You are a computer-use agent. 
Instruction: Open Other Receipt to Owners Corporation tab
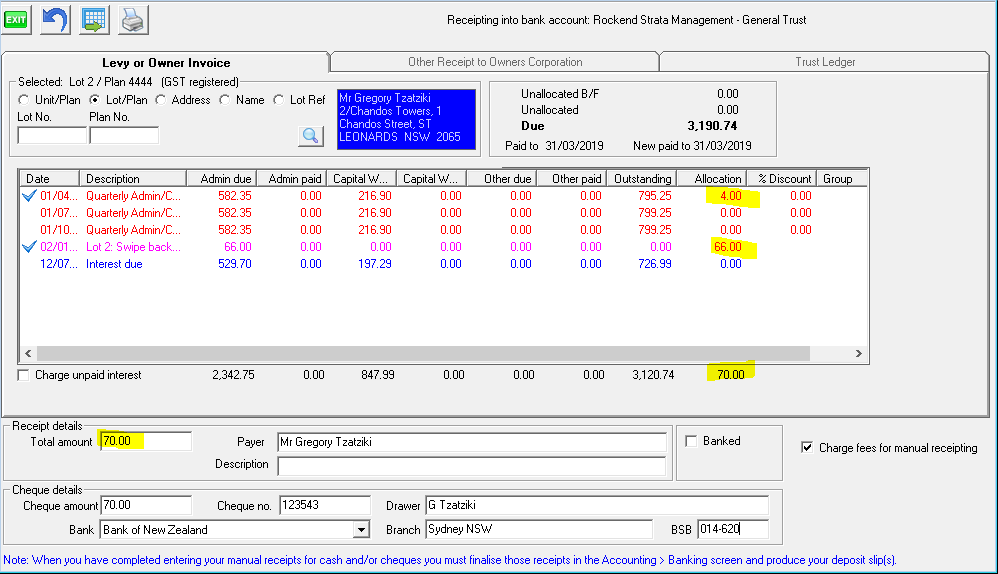495,62
